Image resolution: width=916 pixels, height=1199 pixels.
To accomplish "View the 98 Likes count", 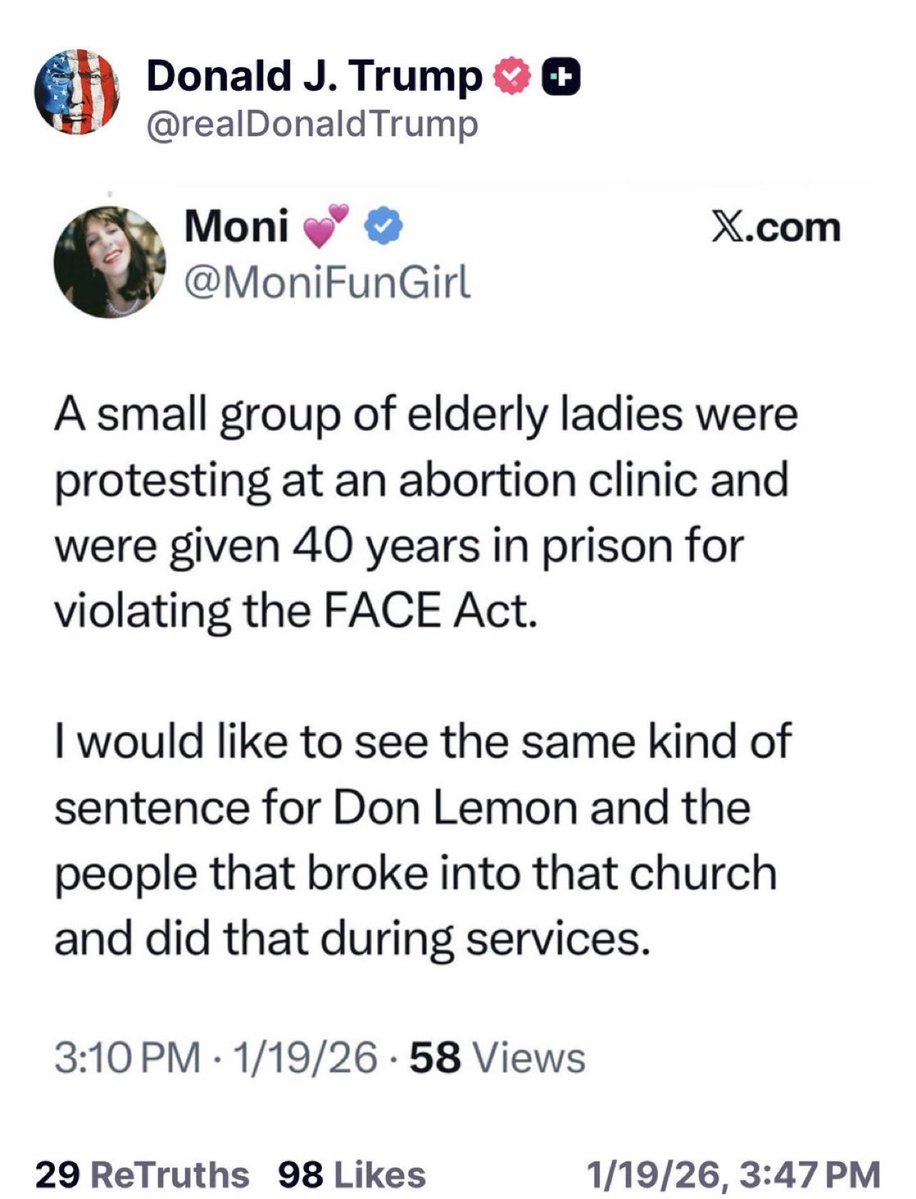I will (x=352, y=1173).
